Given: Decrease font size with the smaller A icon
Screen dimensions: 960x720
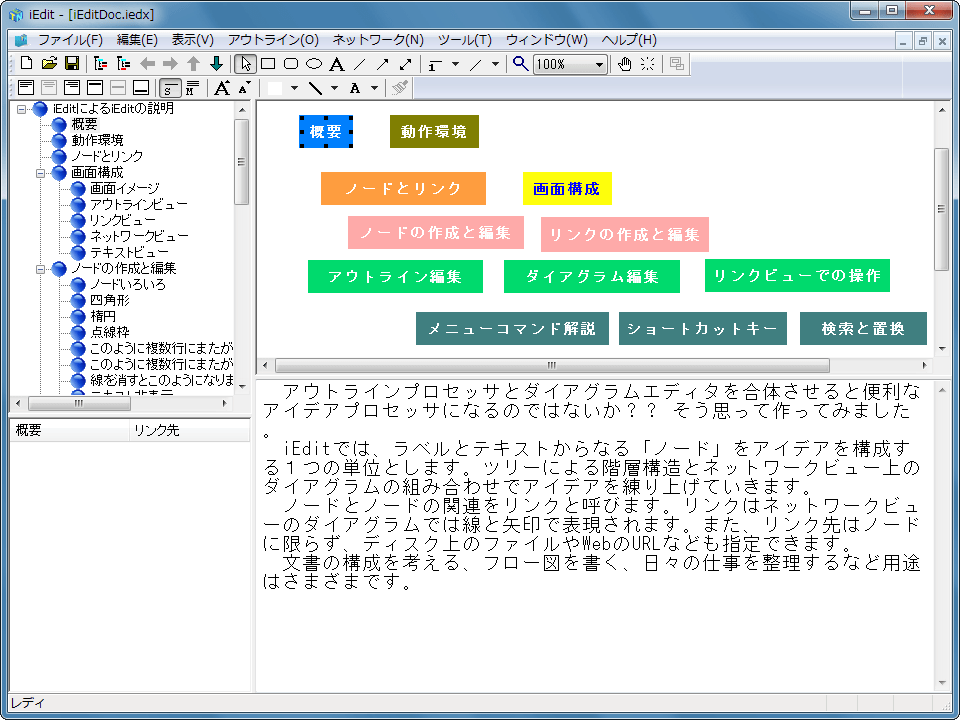Looking at the screenshot, I should (x=244, y=88).
